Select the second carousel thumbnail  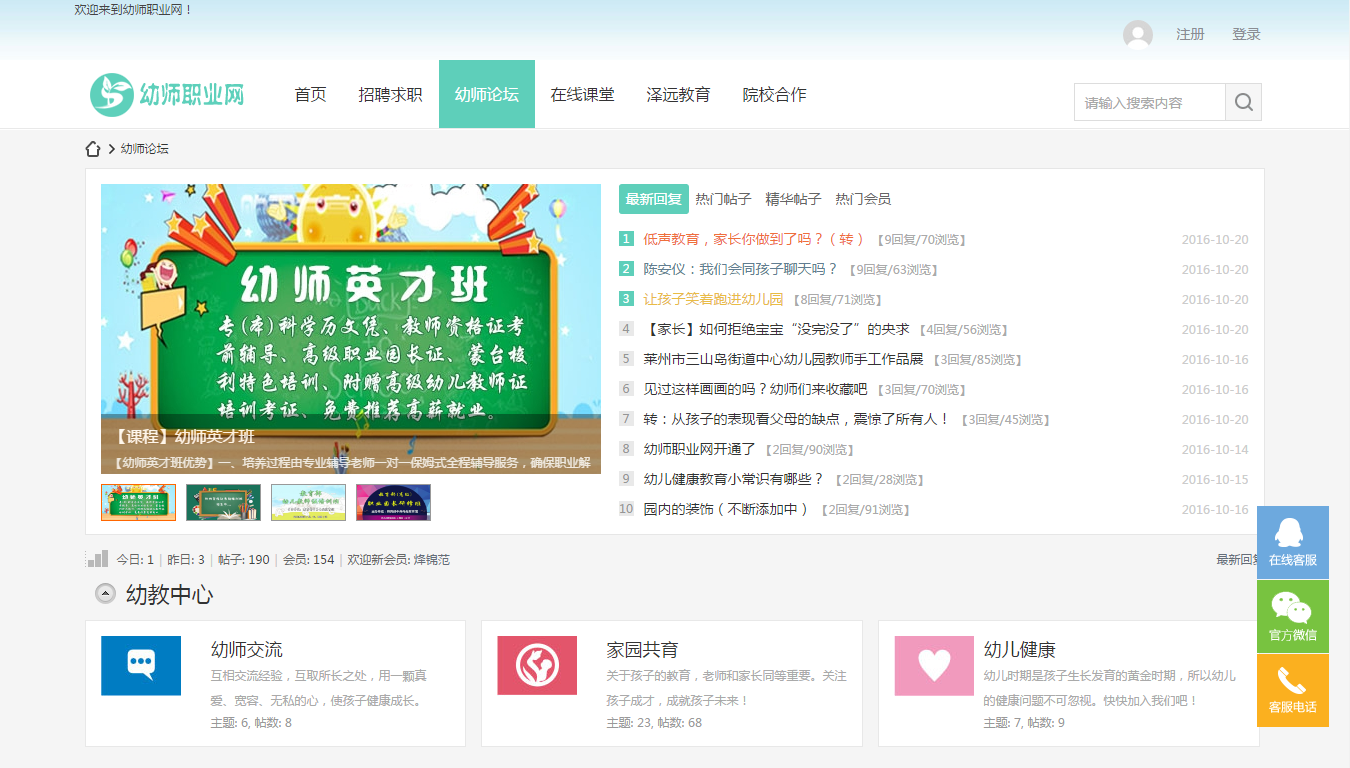pos(223,502)
